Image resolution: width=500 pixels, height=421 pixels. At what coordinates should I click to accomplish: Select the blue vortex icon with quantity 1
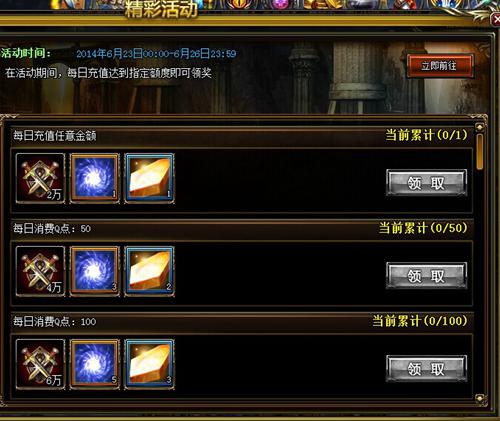point(95,178)
